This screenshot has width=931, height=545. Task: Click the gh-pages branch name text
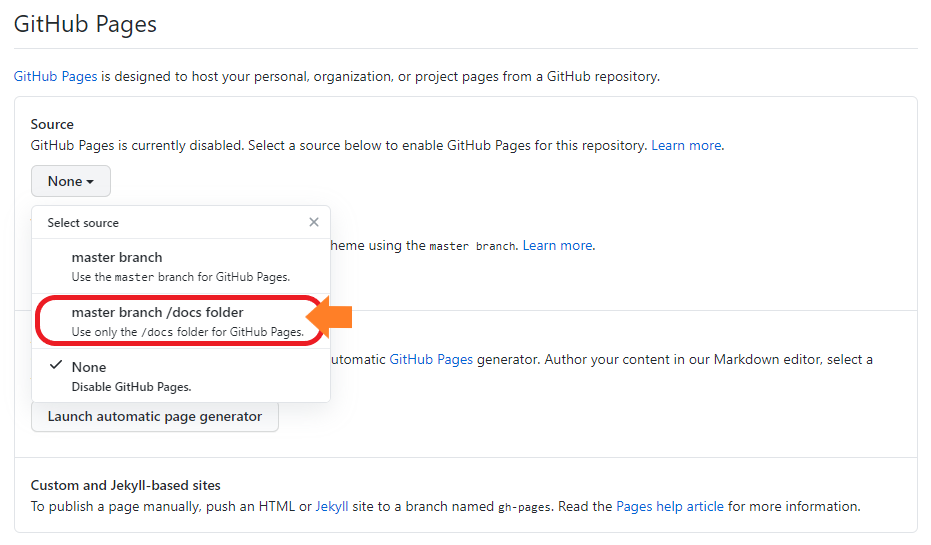tap(524, 507)
